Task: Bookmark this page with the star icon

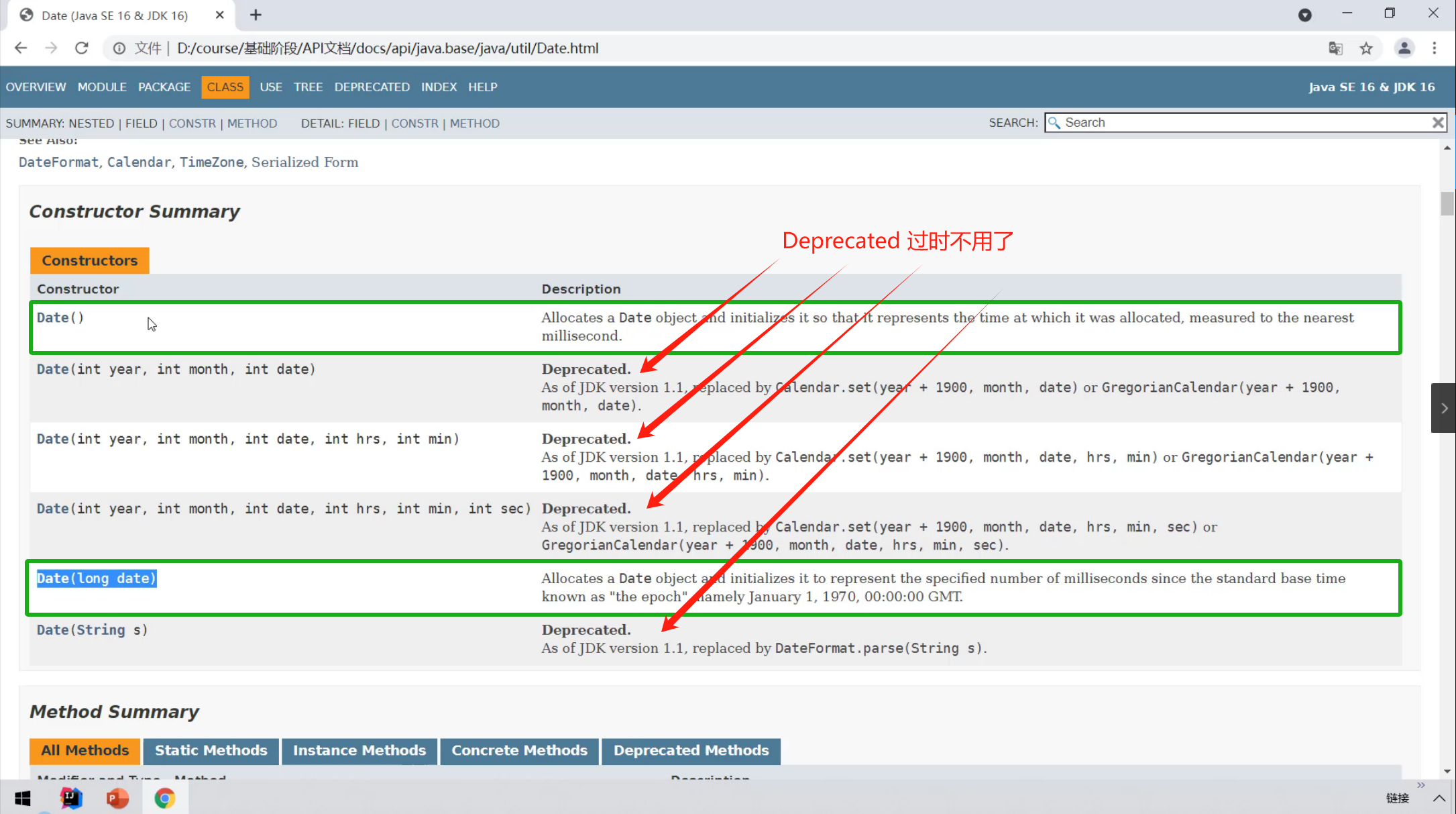Action: pos(1366,48)
